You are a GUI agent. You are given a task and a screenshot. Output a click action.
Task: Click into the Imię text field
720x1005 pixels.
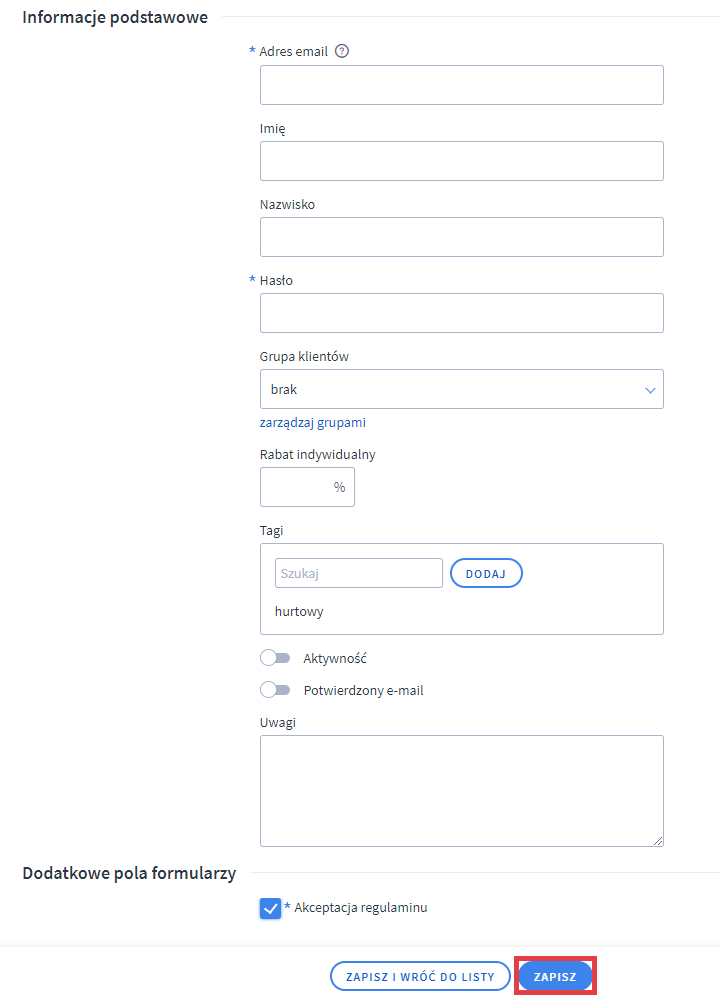(x=461, y=161)
